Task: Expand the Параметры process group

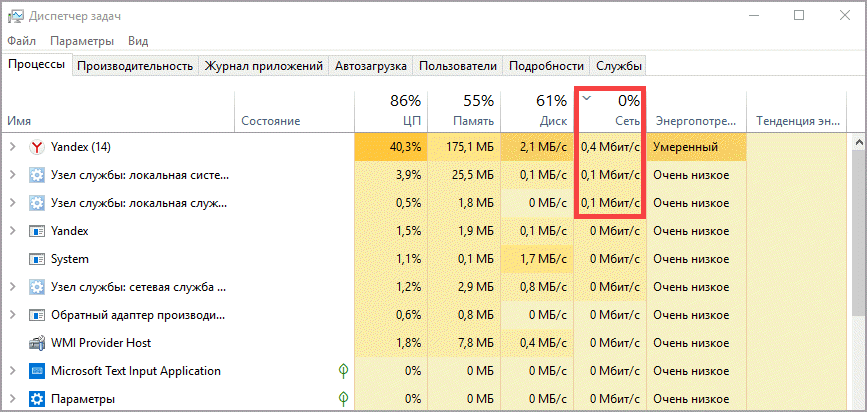Action: pos(13,399)
